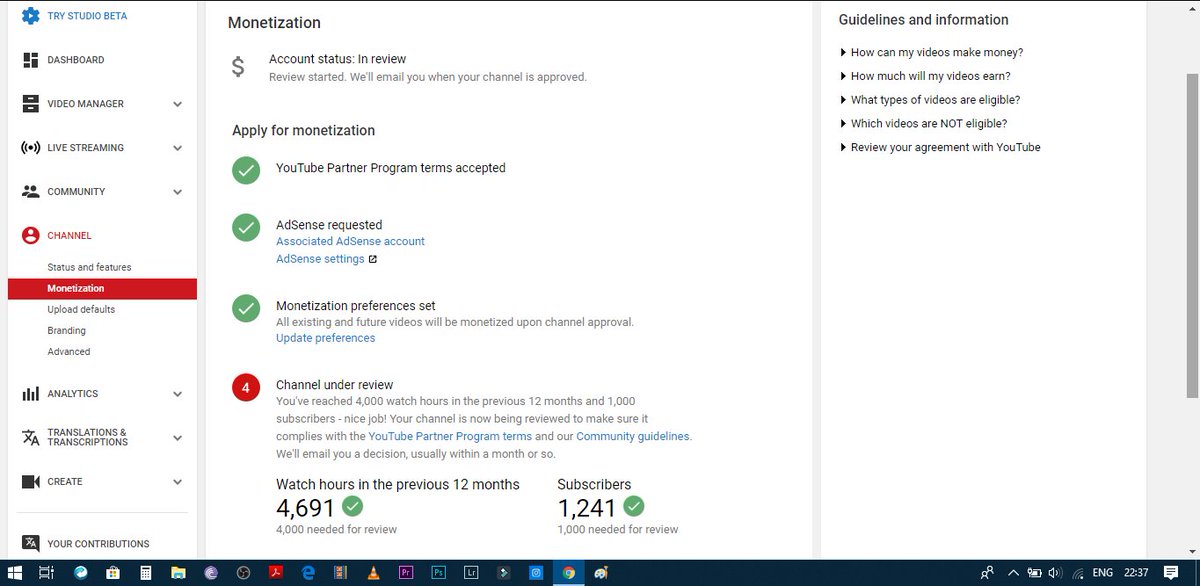Open the Community guidelines link

[632, 437]
